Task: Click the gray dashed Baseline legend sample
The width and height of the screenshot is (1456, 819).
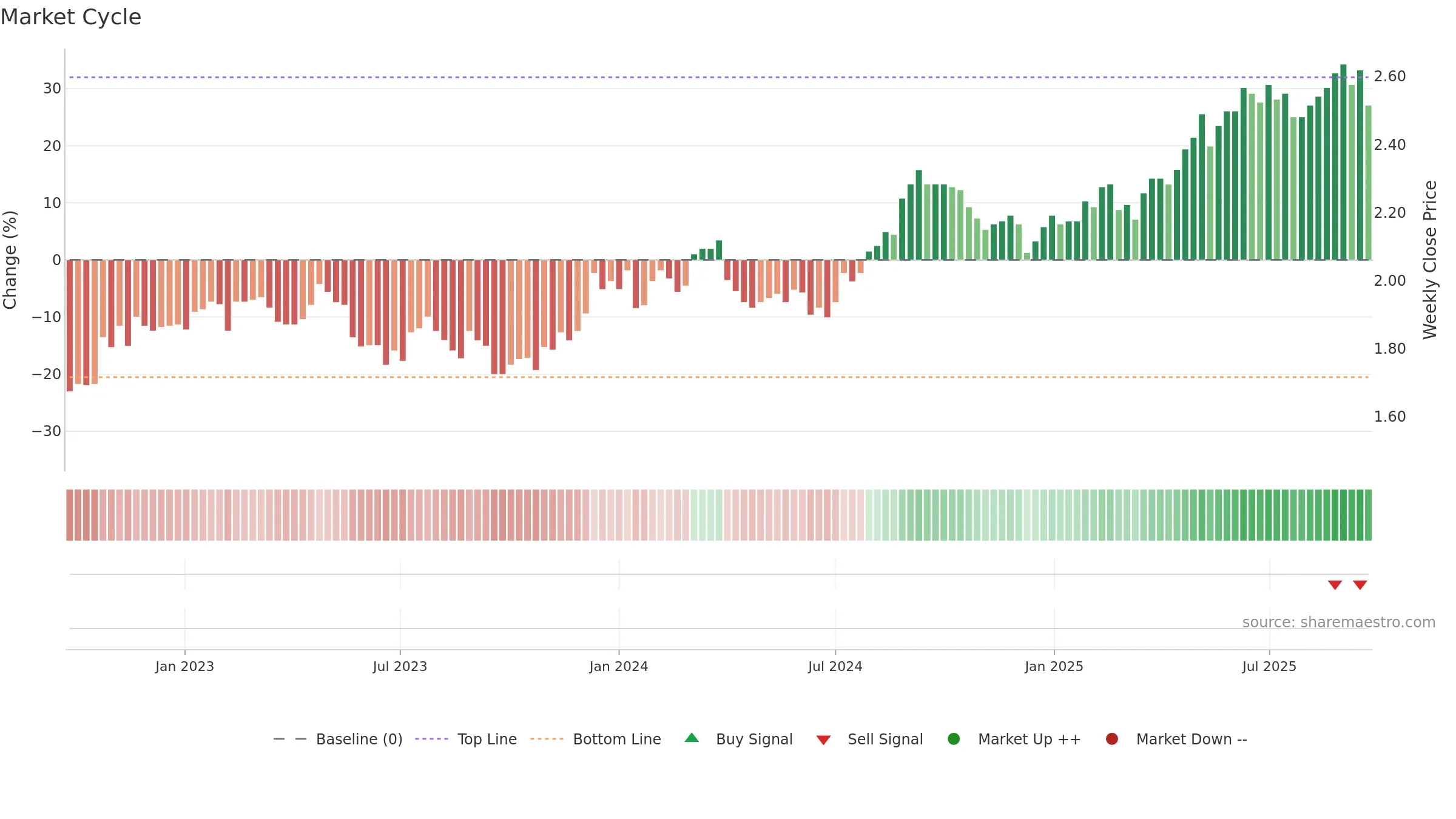Action: pos(290,739)
